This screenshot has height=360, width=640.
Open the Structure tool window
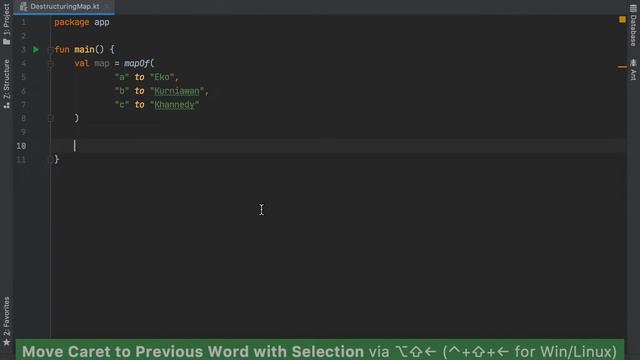tap(7, 84)
